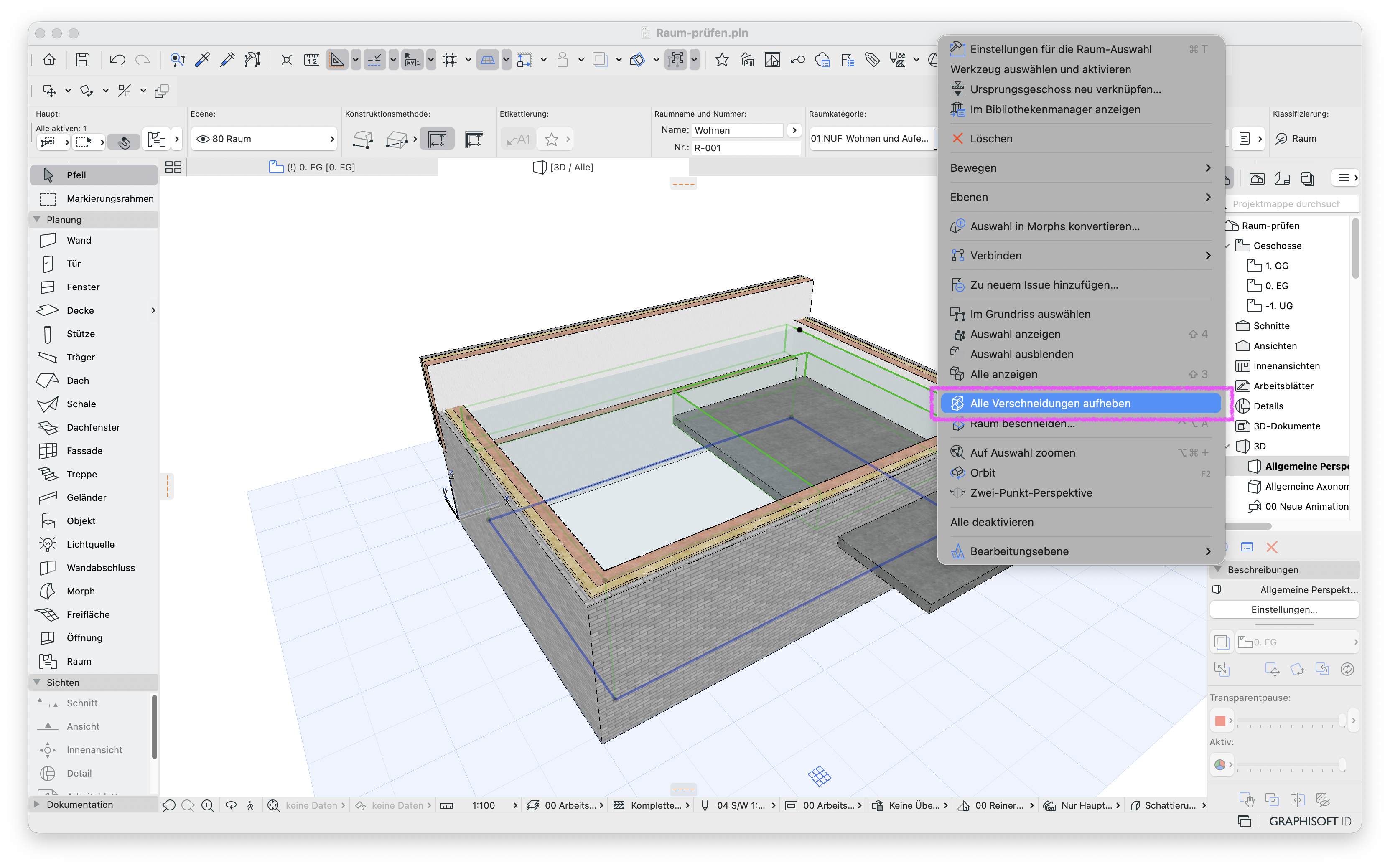Activate the Pfeil arrow tool
The height and width of the screenshot is (868, 1390).
94,175
